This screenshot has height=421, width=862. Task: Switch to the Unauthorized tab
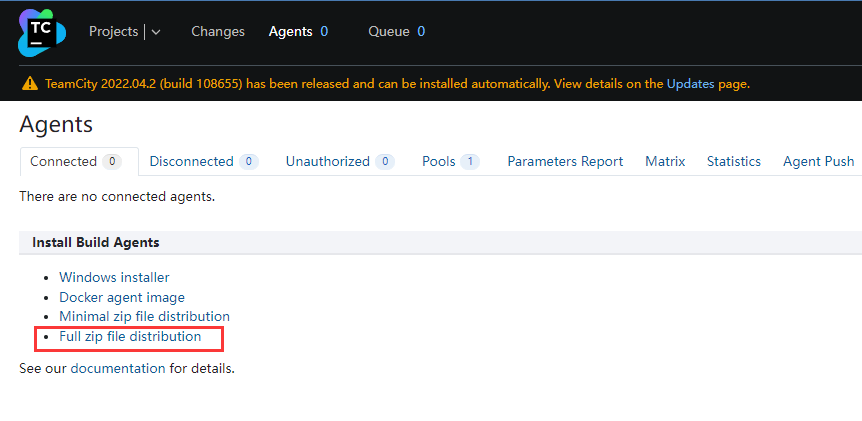point(340,162)
